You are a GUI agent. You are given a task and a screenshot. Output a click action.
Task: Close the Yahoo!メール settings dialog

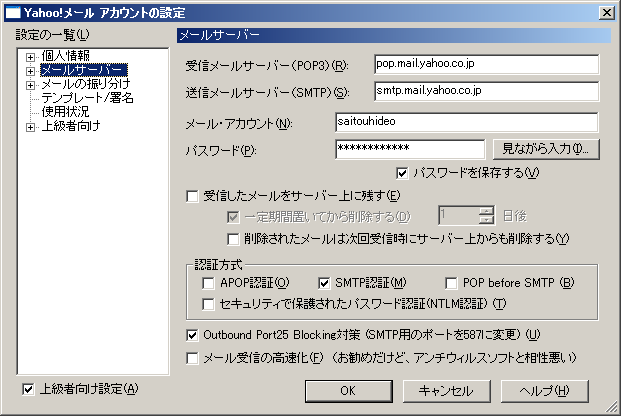point(606,11)
